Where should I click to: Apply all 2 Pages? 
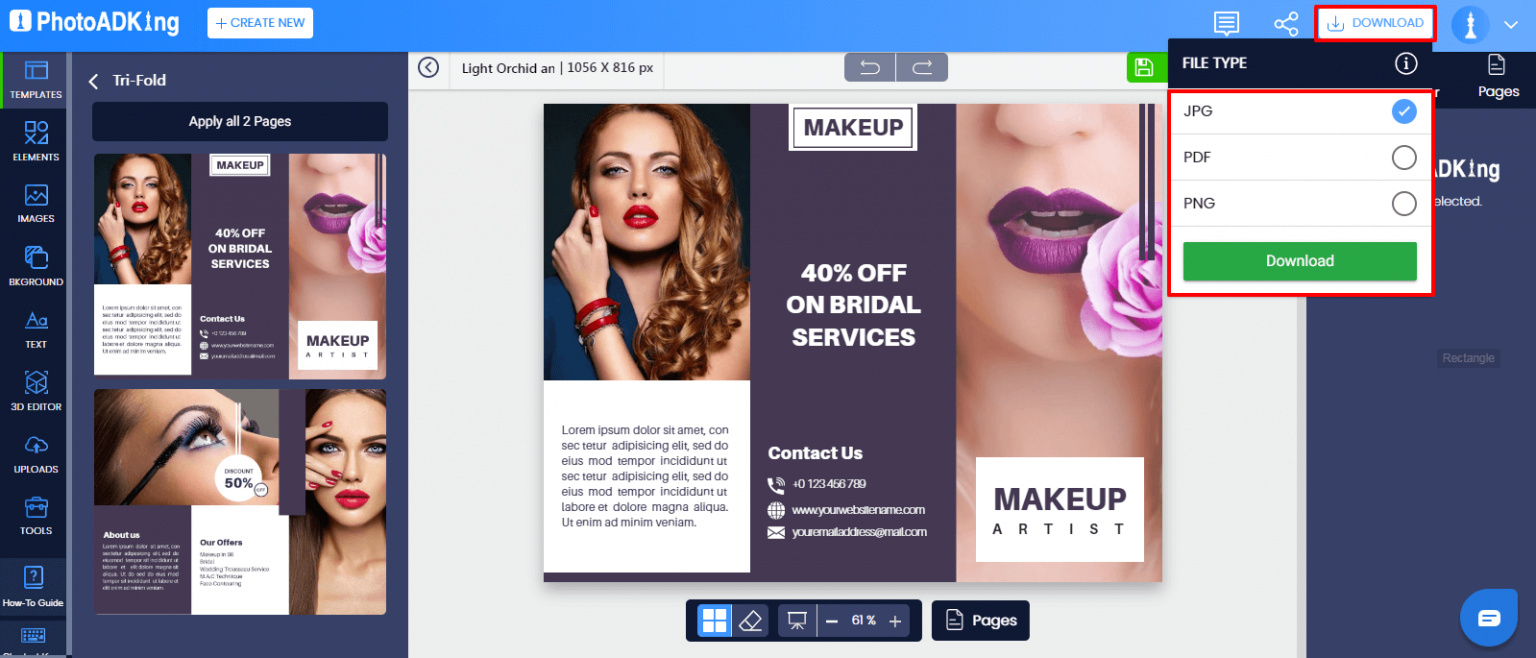pos(239,121)
